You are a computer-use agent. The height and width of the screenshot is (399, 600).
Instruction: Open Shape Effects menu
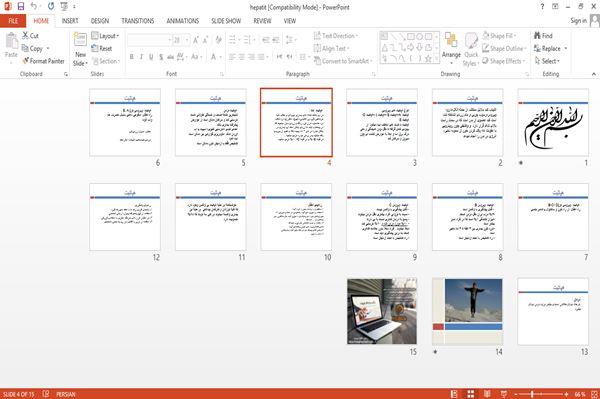point(503,61)
